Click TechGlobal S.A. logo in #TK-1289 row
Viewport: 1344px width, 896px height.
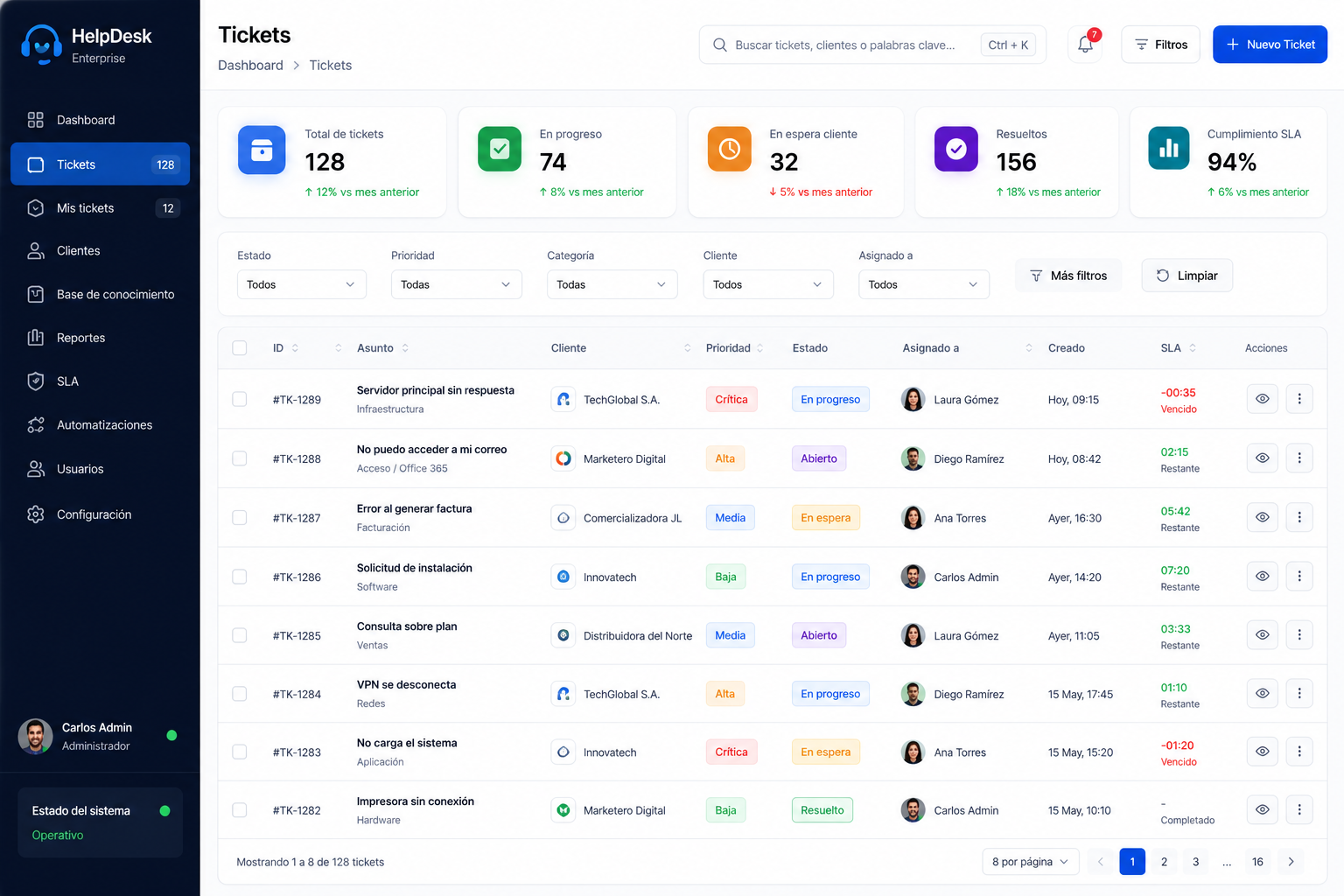[x=563, y=399]
